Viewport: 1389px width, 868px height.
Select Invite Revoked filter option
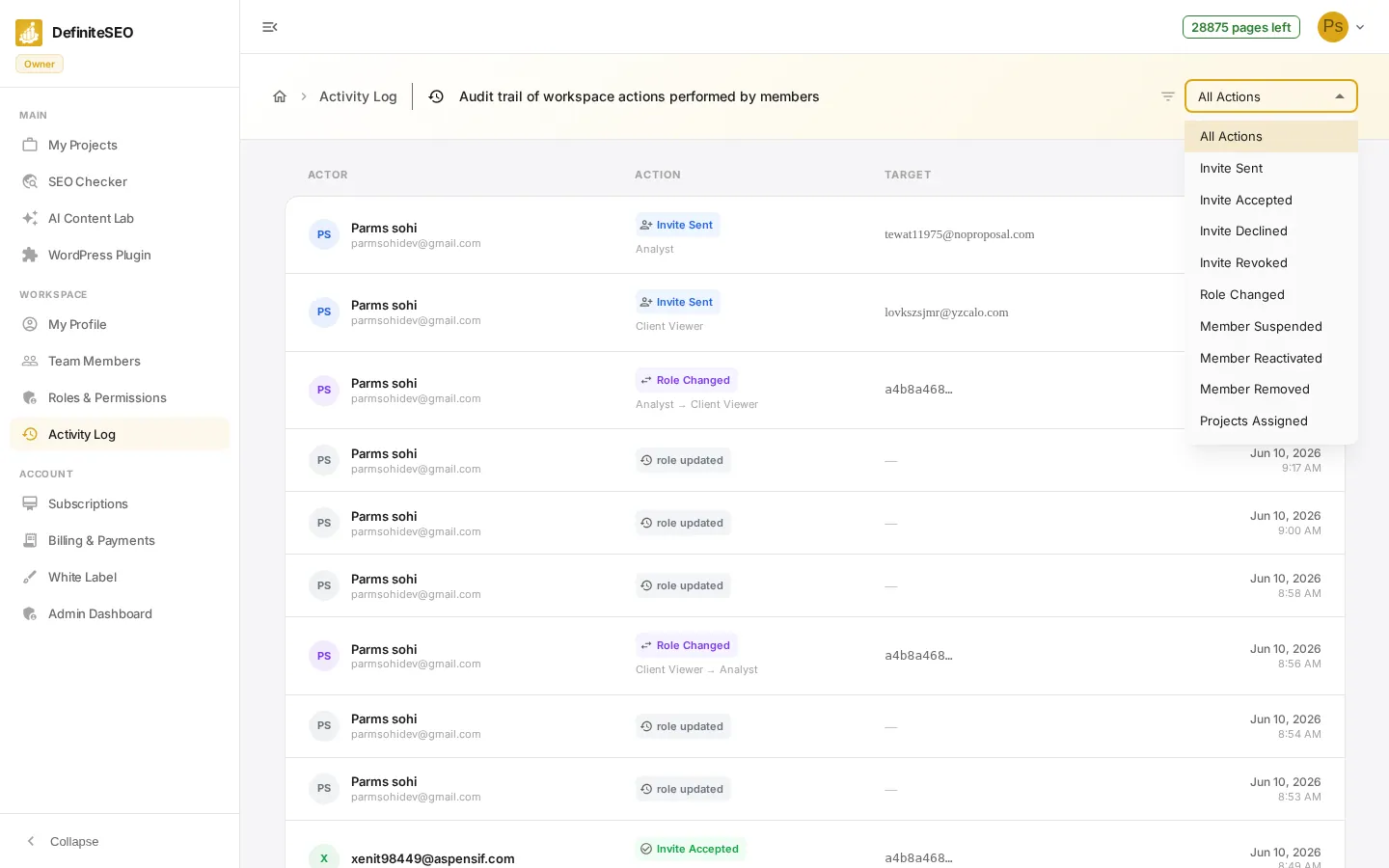1271,262
